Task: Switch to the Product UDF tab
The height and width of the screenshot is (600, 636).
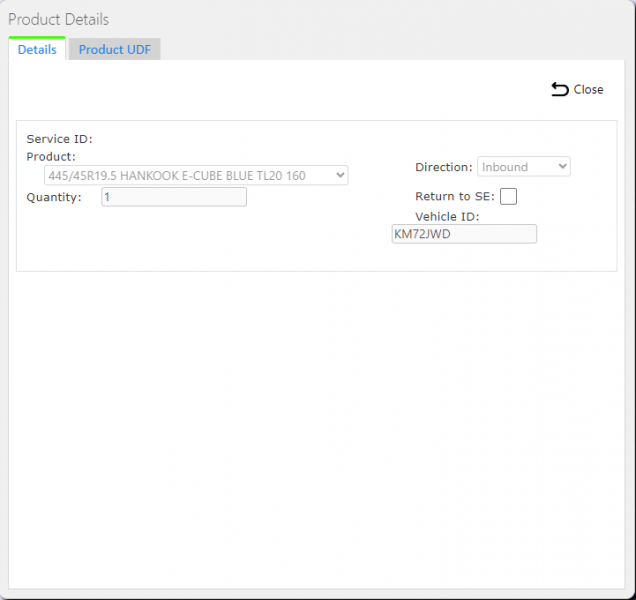Action: (x=115, y=49)
